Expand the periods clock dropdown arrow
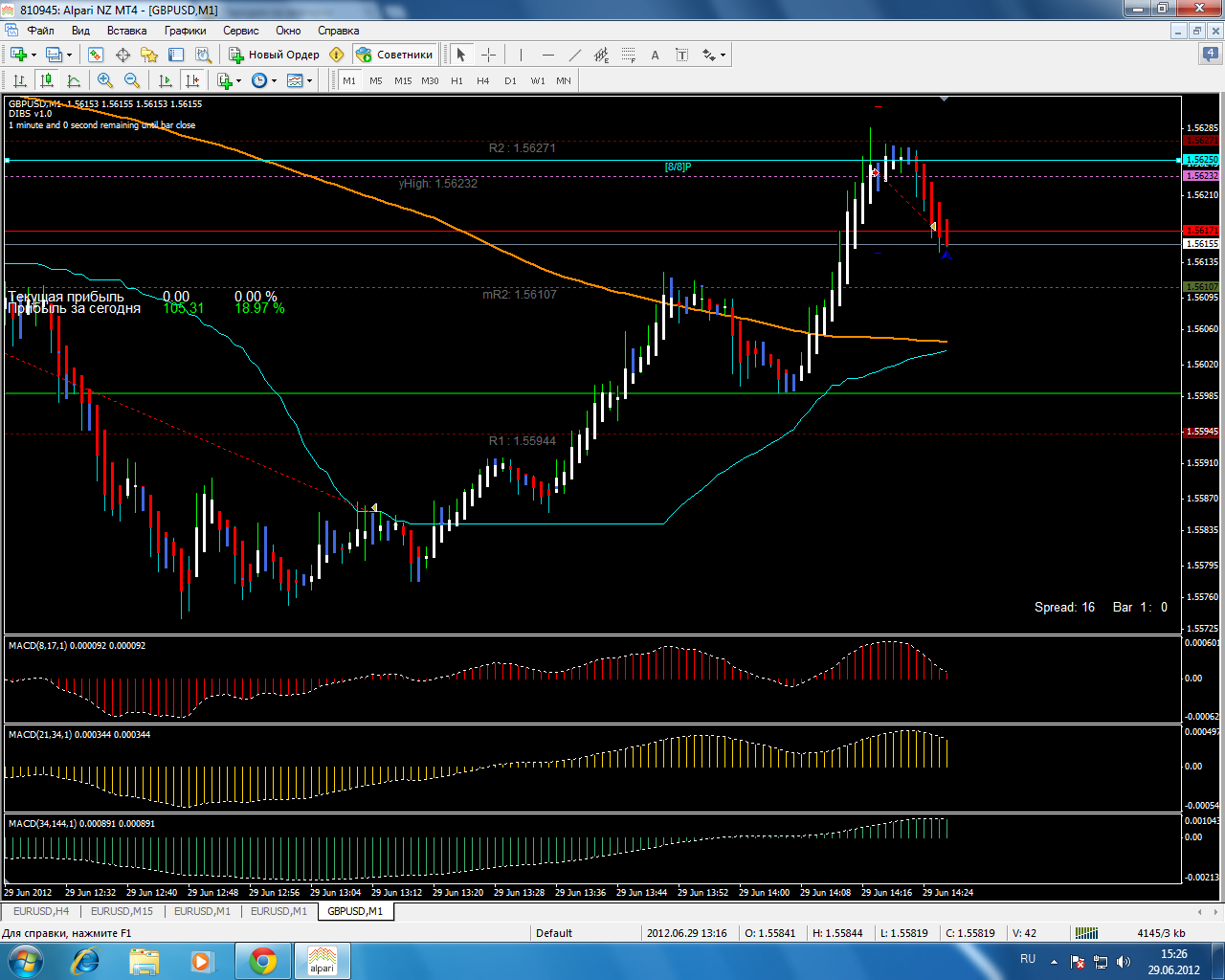Image resolution: width=1225 pixels, height=980 pixels. pyautogui.click(x=274, y=80)
